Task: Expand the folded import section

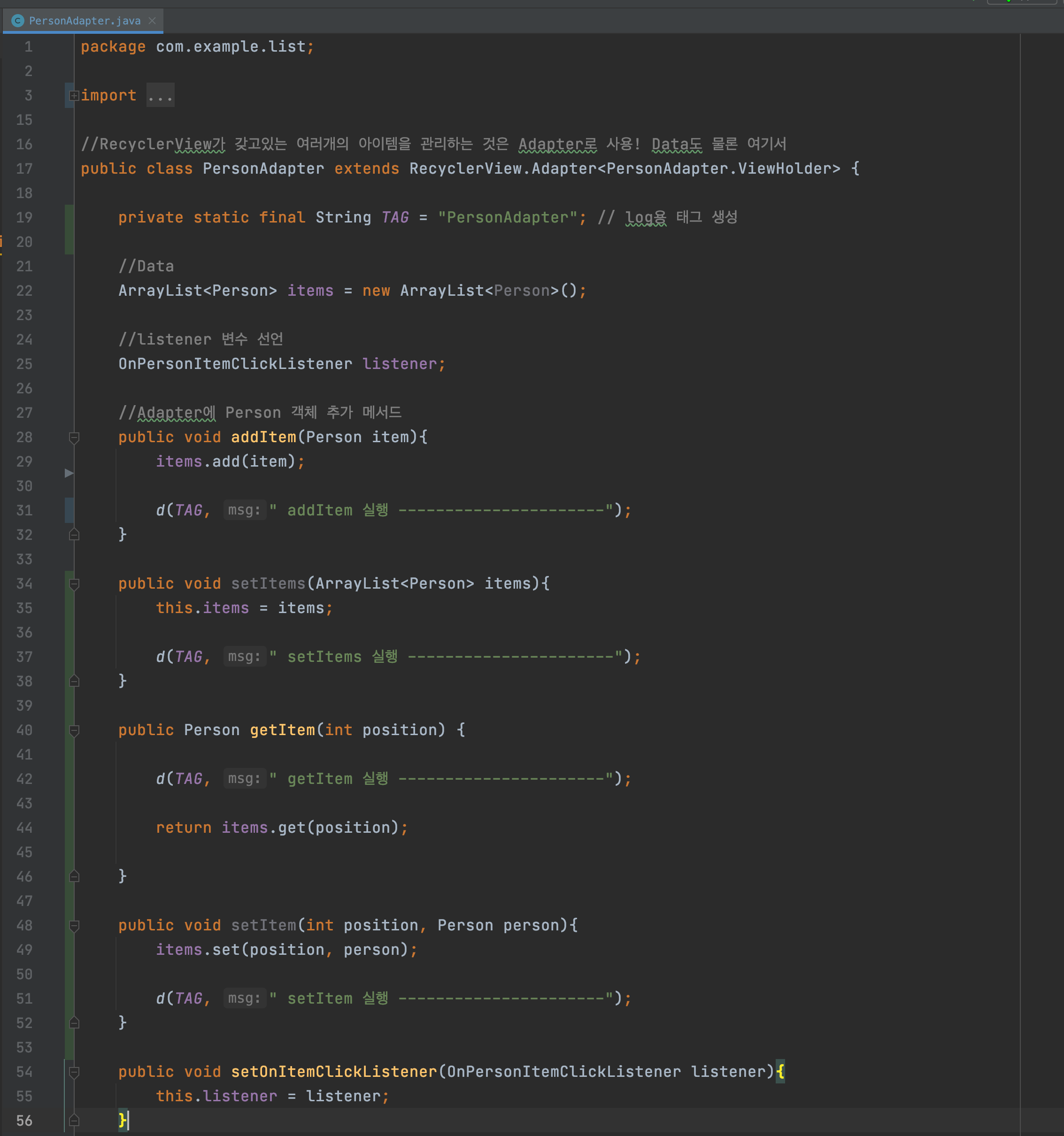Action: (x=74, y=95)
